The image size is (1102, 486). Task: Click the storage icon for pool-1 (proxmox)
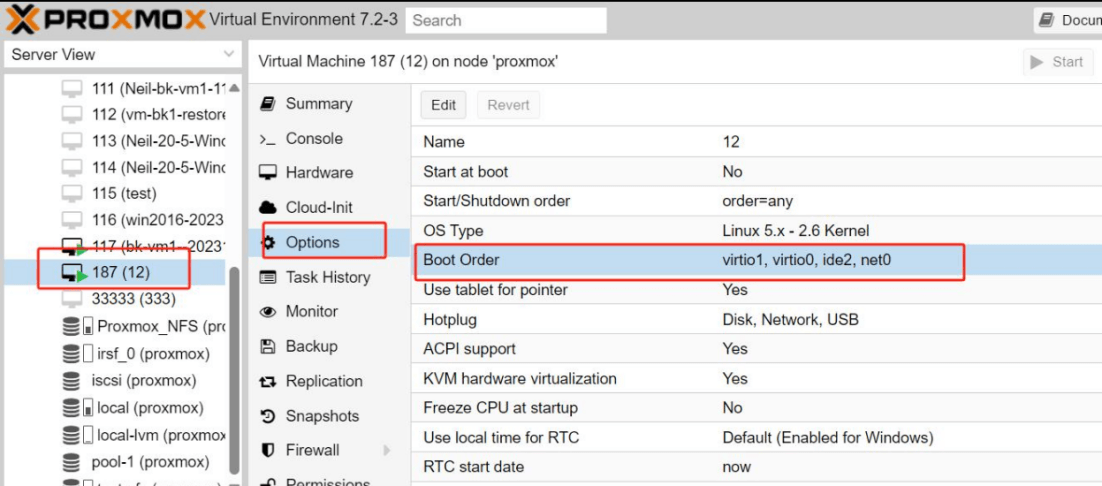(x=71, y=463)
